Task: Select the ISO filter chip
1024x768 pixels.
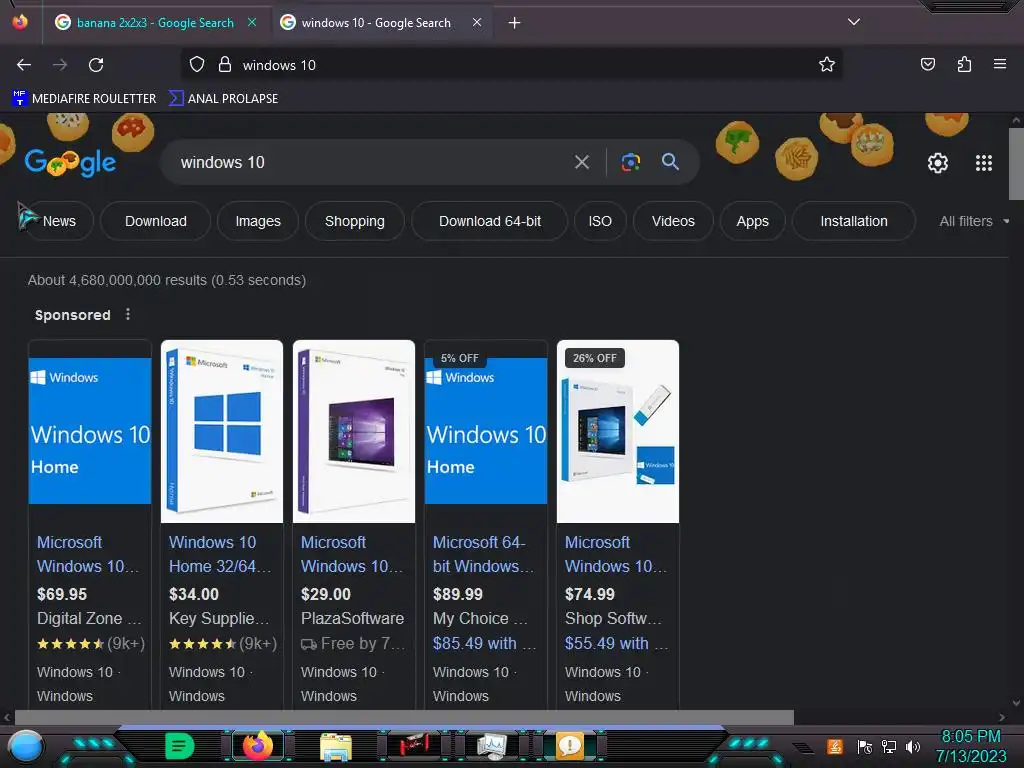Action: [x=600, y=221]
